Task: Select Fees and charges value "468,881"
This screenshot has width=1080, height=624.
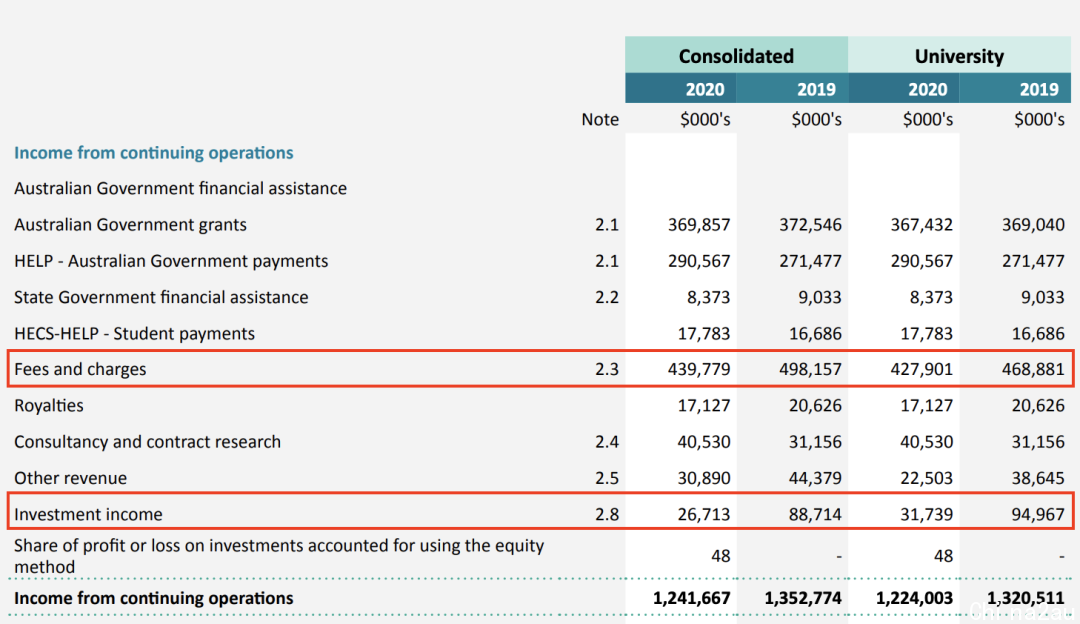Action: pos(1033,369)
